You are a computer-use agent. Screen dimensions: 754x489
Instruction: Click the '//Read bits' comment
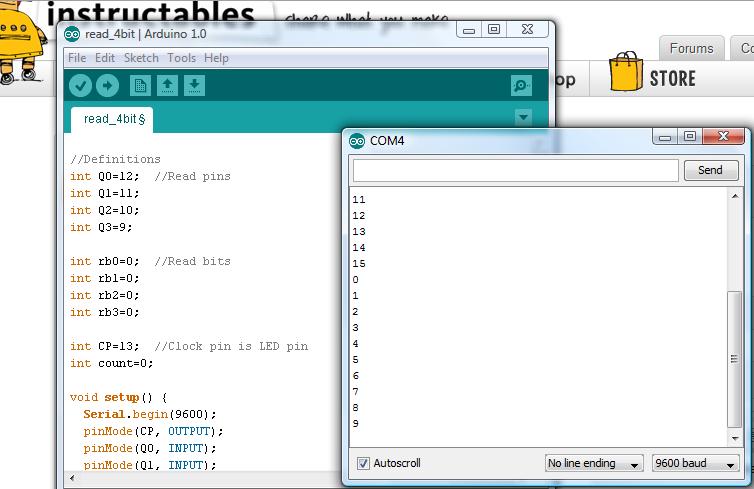tap(192, 262)
